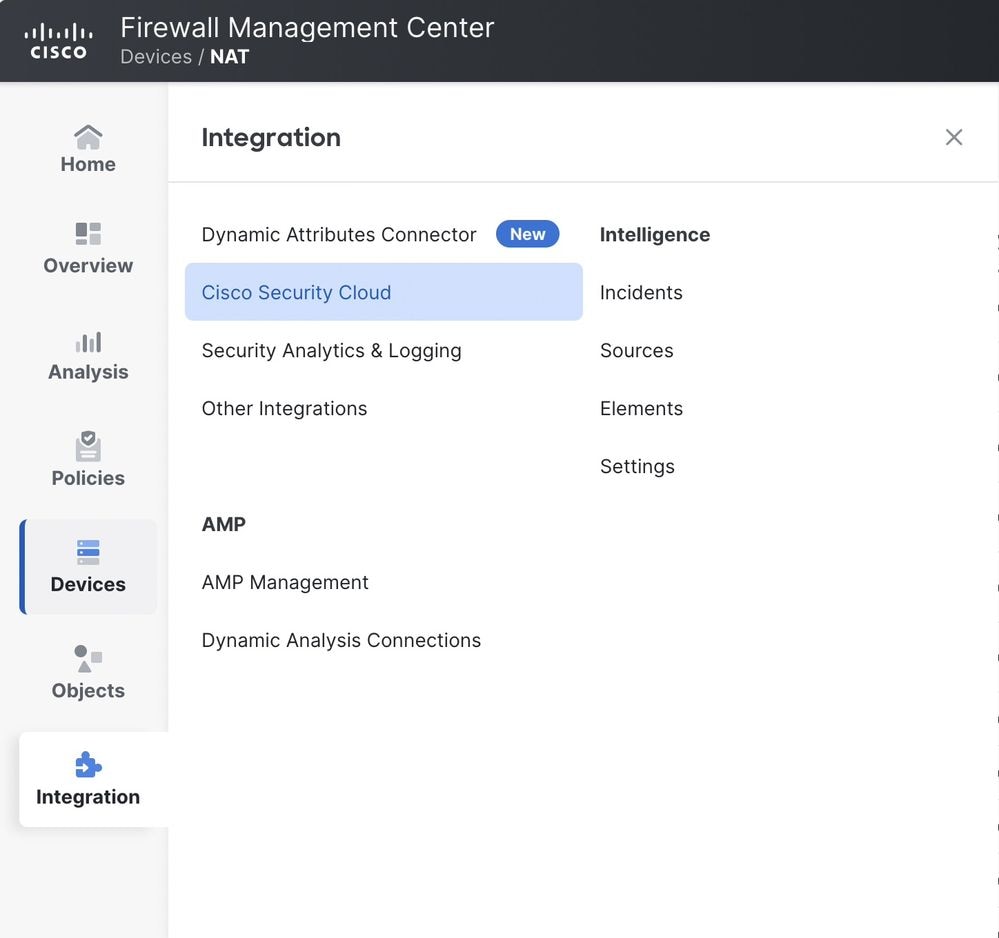The image size is (999, 938).
Task: Choose Other Integrations
Action: (x=285, y=409)
